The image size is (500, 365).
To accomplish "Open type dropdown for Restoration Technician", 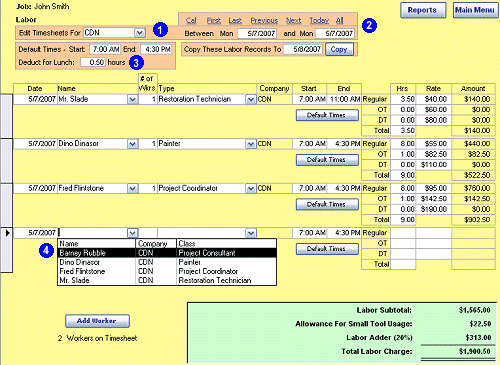I will pos(251,99).
